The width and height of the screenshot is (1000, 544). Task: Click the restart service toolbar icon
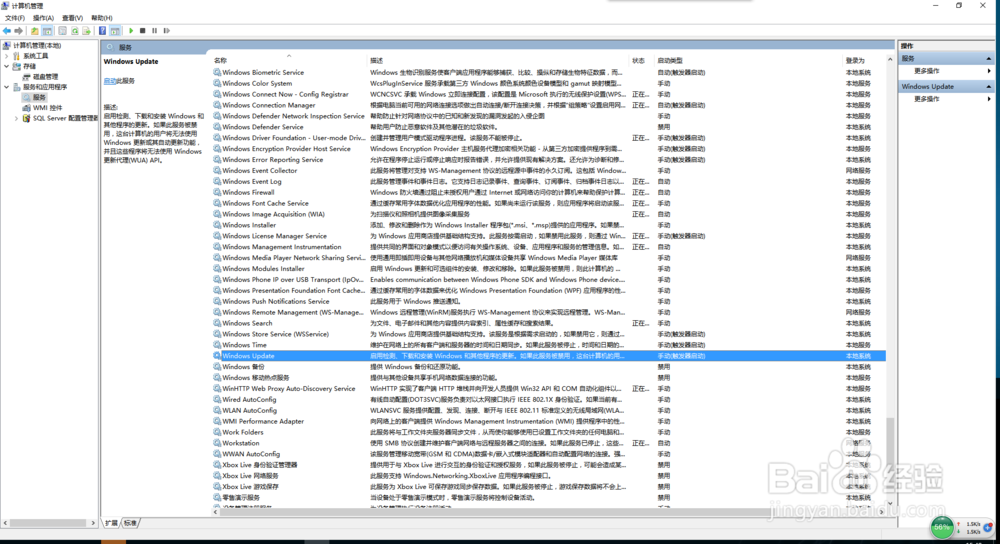coord(166,31)
